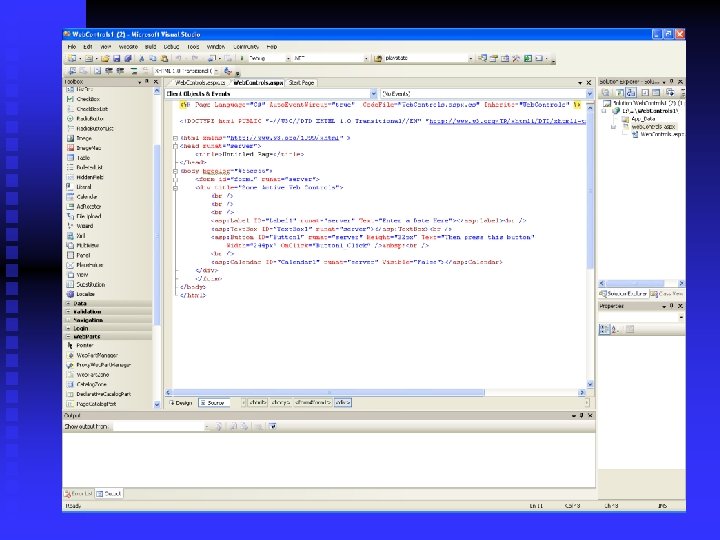Click the Open File folder toolbar icon
Screen dimensions: 720x540
[x=106, y=58]
